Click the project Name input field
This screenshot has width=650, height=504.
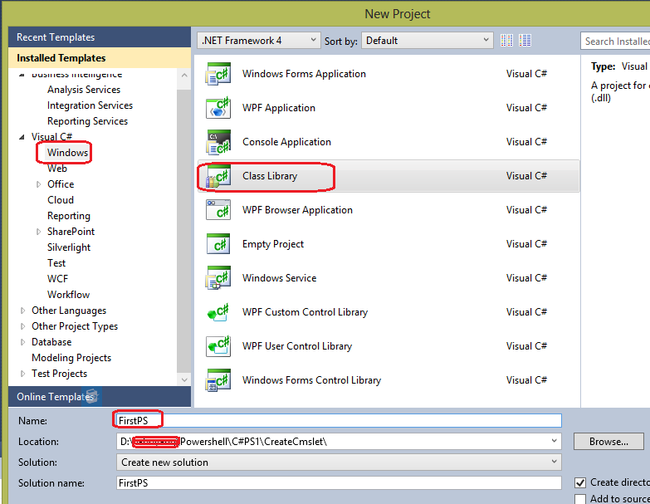(x=339, y=420)
